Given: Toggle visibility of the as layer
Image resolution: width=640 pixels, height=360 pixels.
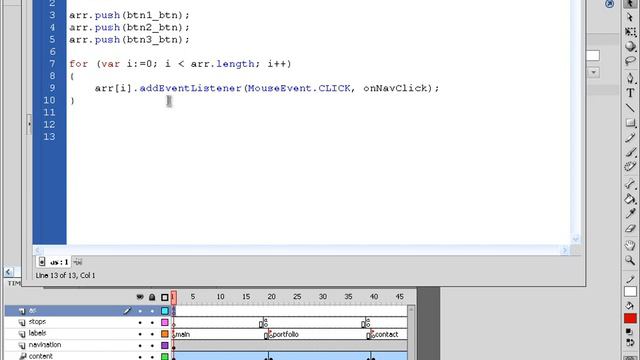Looking at the screenshot, I should coord(140,311).
